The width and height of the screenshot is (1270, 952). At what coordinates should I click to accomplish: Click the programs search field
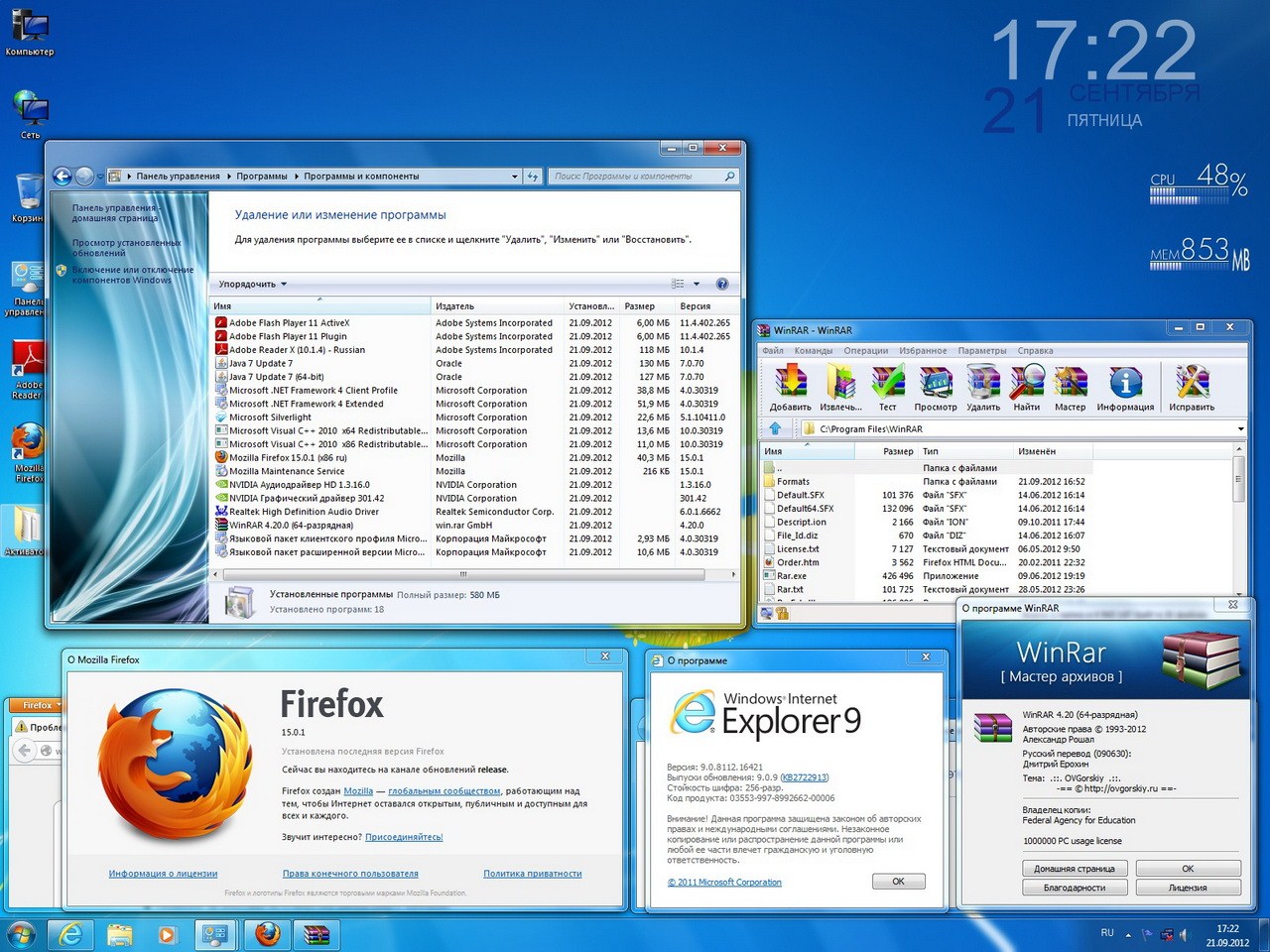[x=644, y=177]
